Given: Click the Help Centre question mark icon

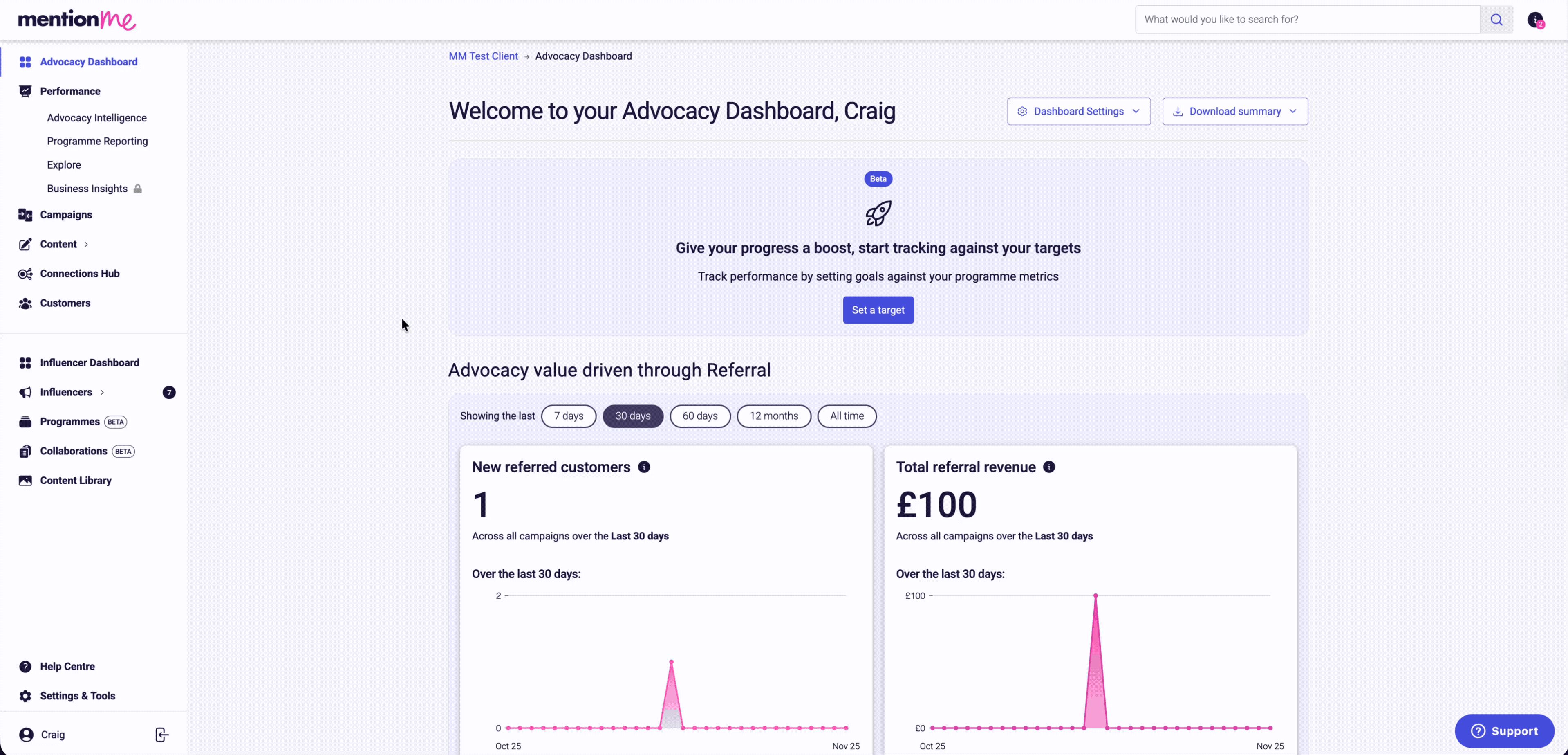Looking at the screenshot, I should tap(26, 666).
